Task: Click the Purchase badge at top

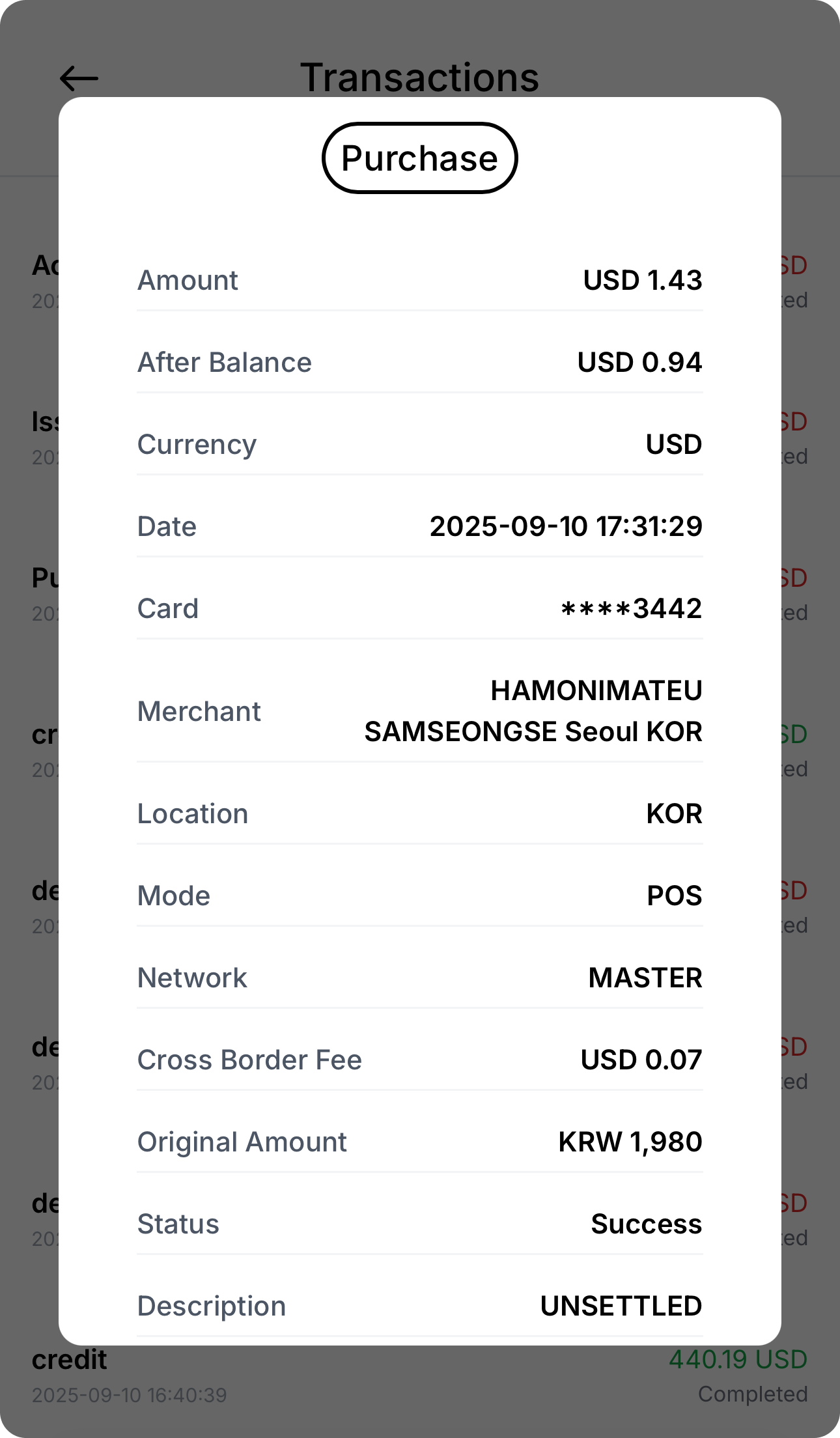Action: pyautogui.click(x=419, y=158)
